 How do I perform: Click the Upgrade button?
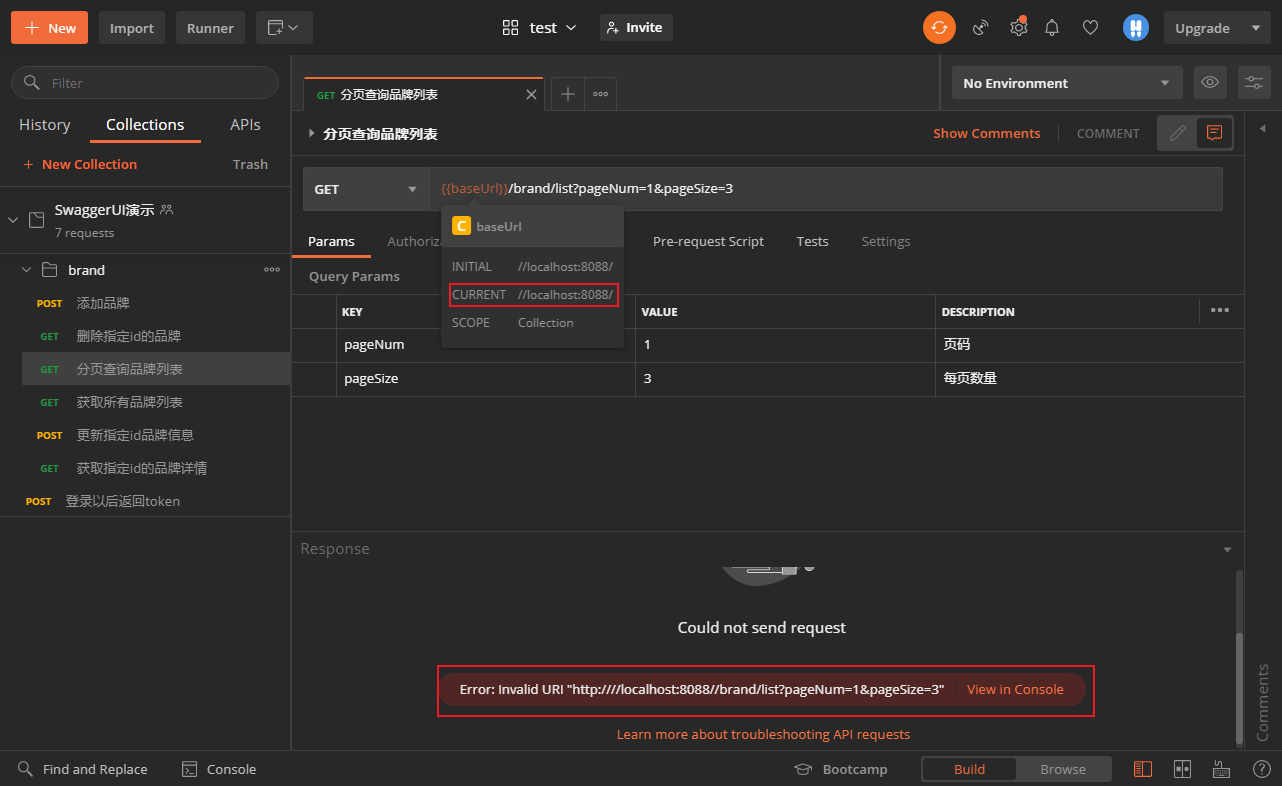point(1202,28)
